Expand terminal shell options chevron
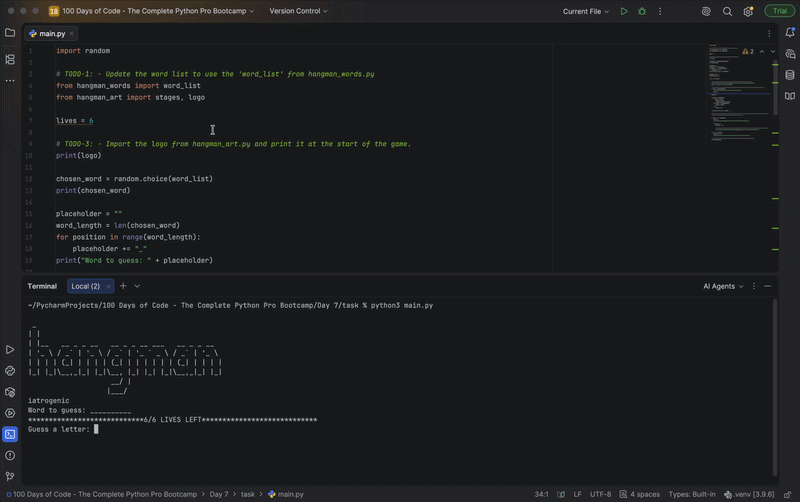 tap(137, 286)
